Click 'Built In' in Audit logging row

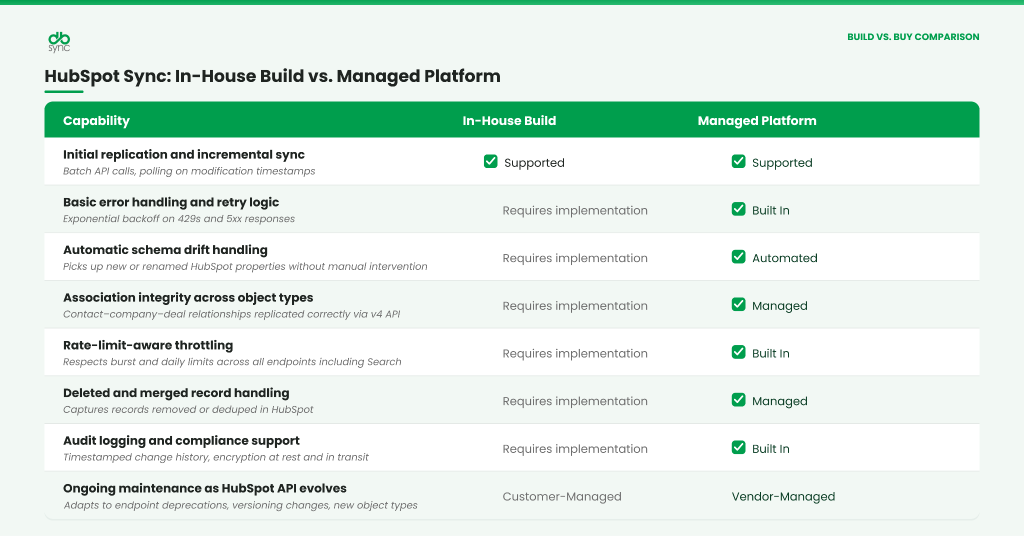(771, 449)
